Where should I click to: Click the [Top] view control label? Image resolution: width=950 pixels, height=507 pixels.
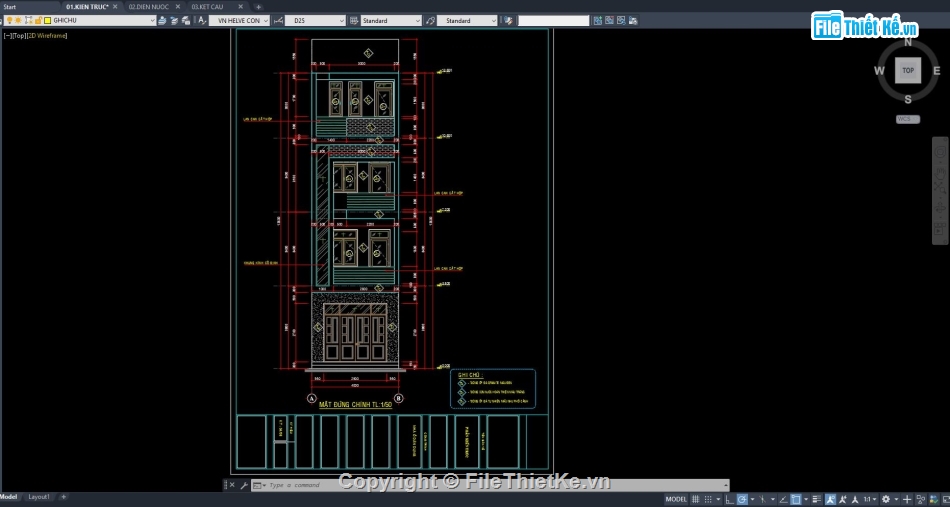19,36
